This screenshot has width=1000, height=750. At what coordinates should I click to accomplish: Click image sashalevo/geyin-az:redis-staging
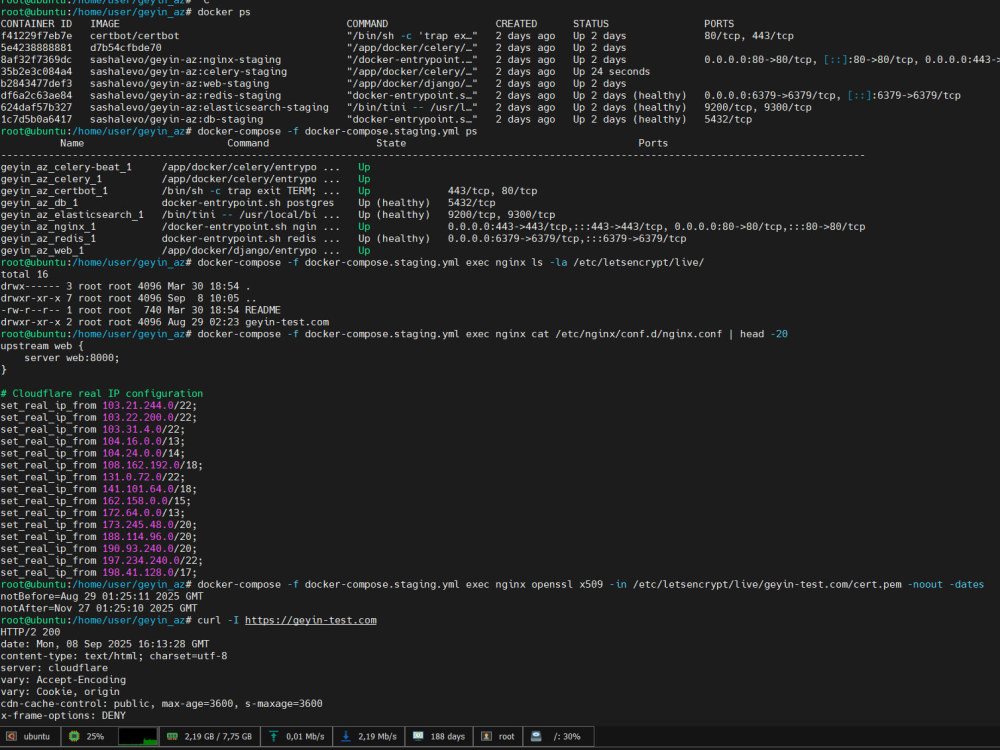point(186,95)
